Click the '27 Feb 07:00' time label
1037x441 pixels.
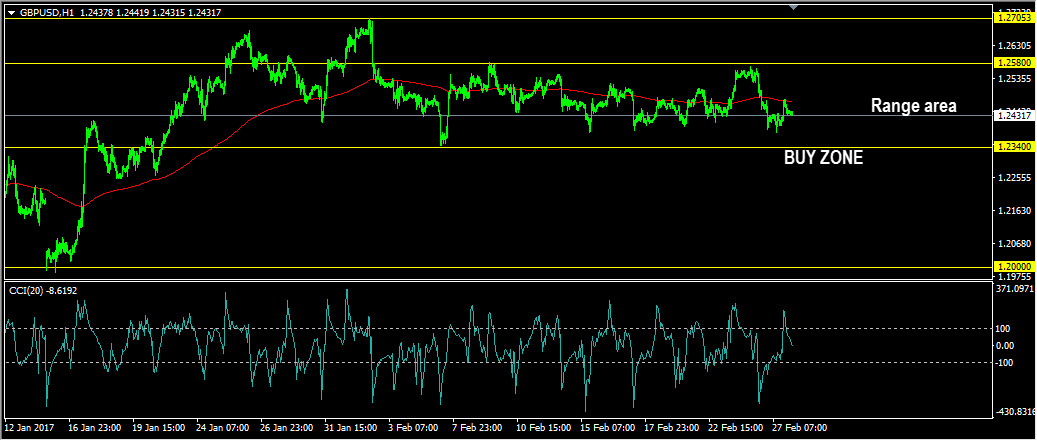pos(799,428)
